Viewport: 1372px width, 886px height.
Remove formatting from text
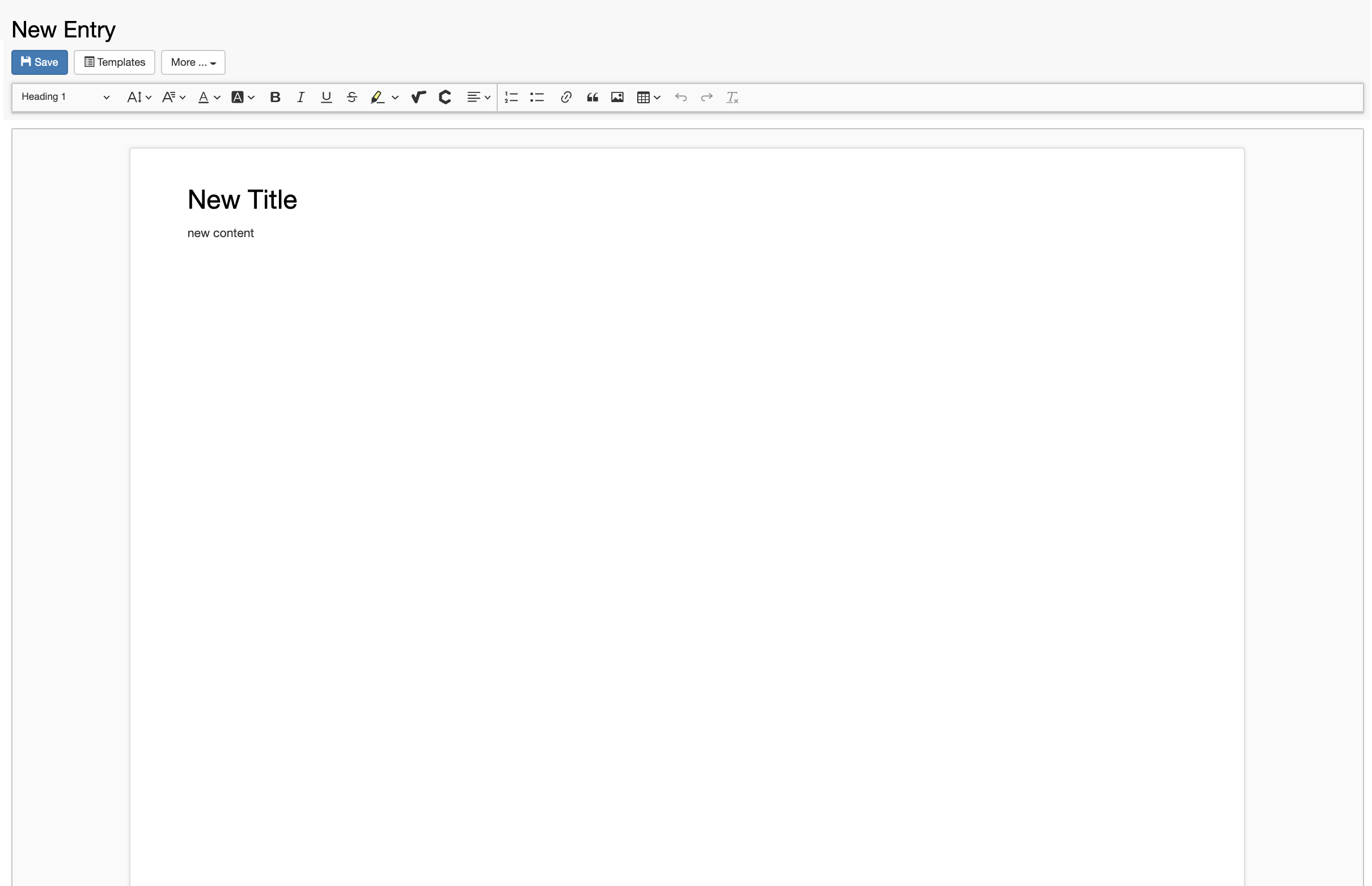point(732,97)
